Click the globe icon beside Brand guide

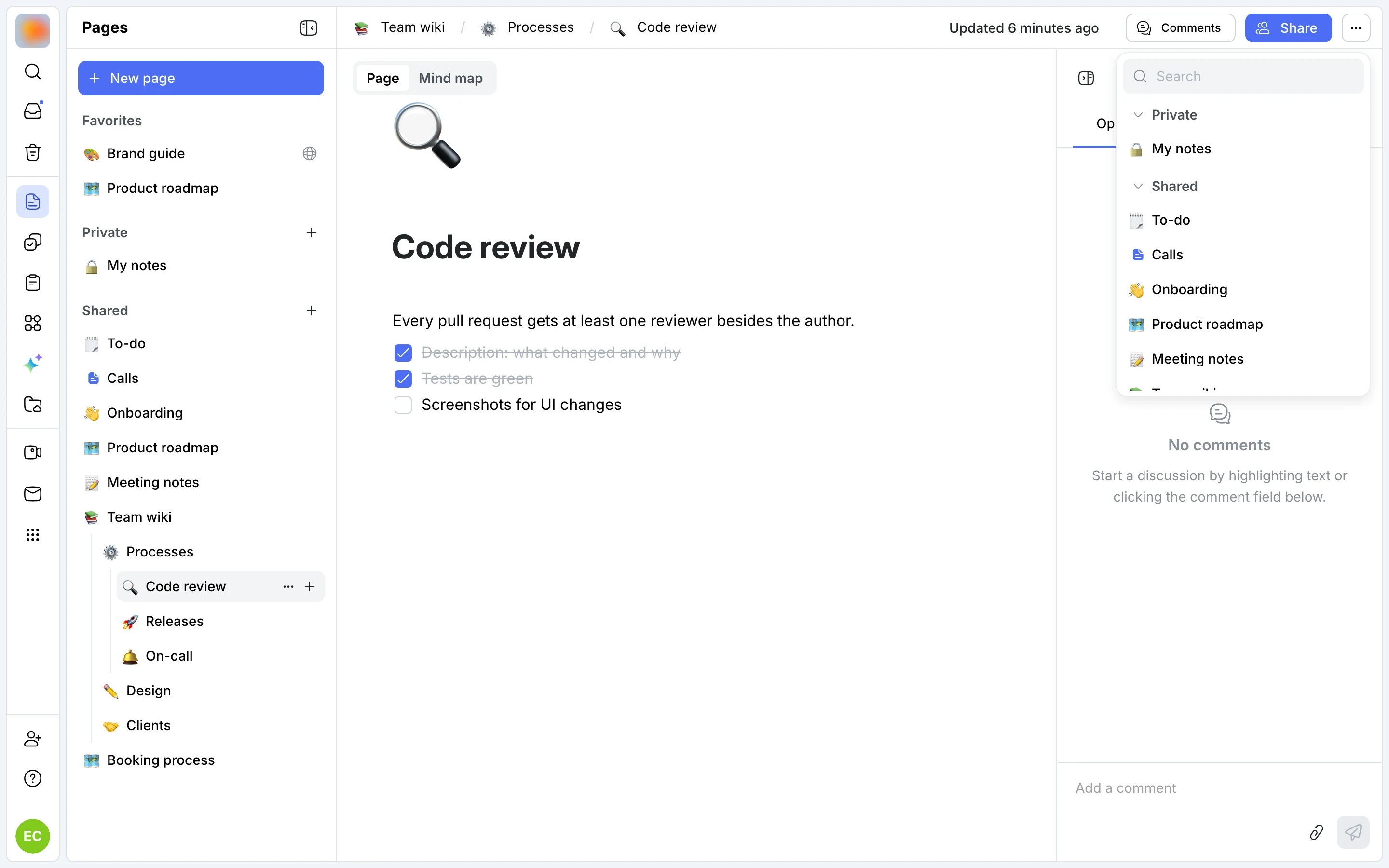point(309,153)
